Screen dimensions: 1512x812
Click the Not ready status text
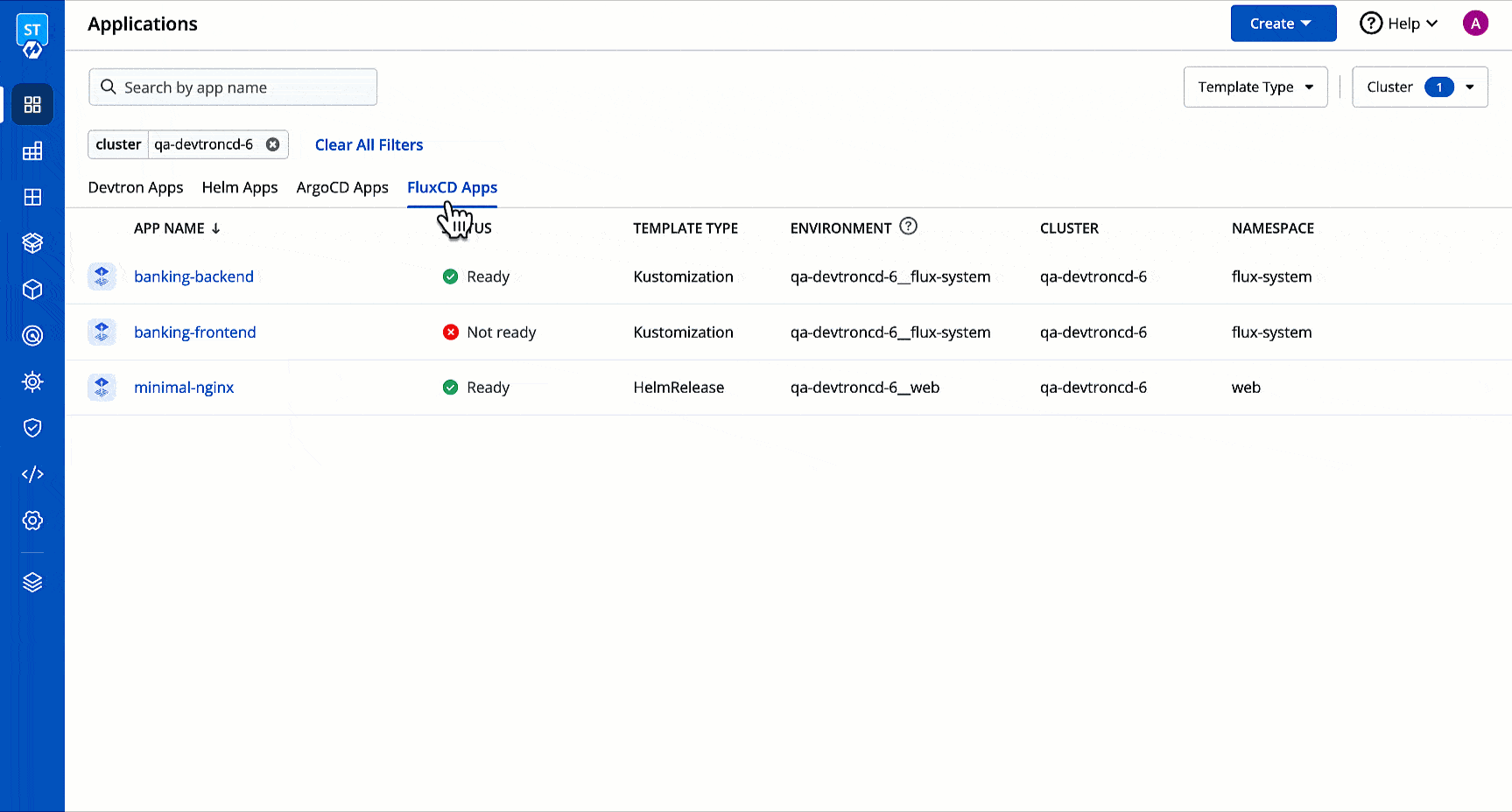tap(502, 332)
